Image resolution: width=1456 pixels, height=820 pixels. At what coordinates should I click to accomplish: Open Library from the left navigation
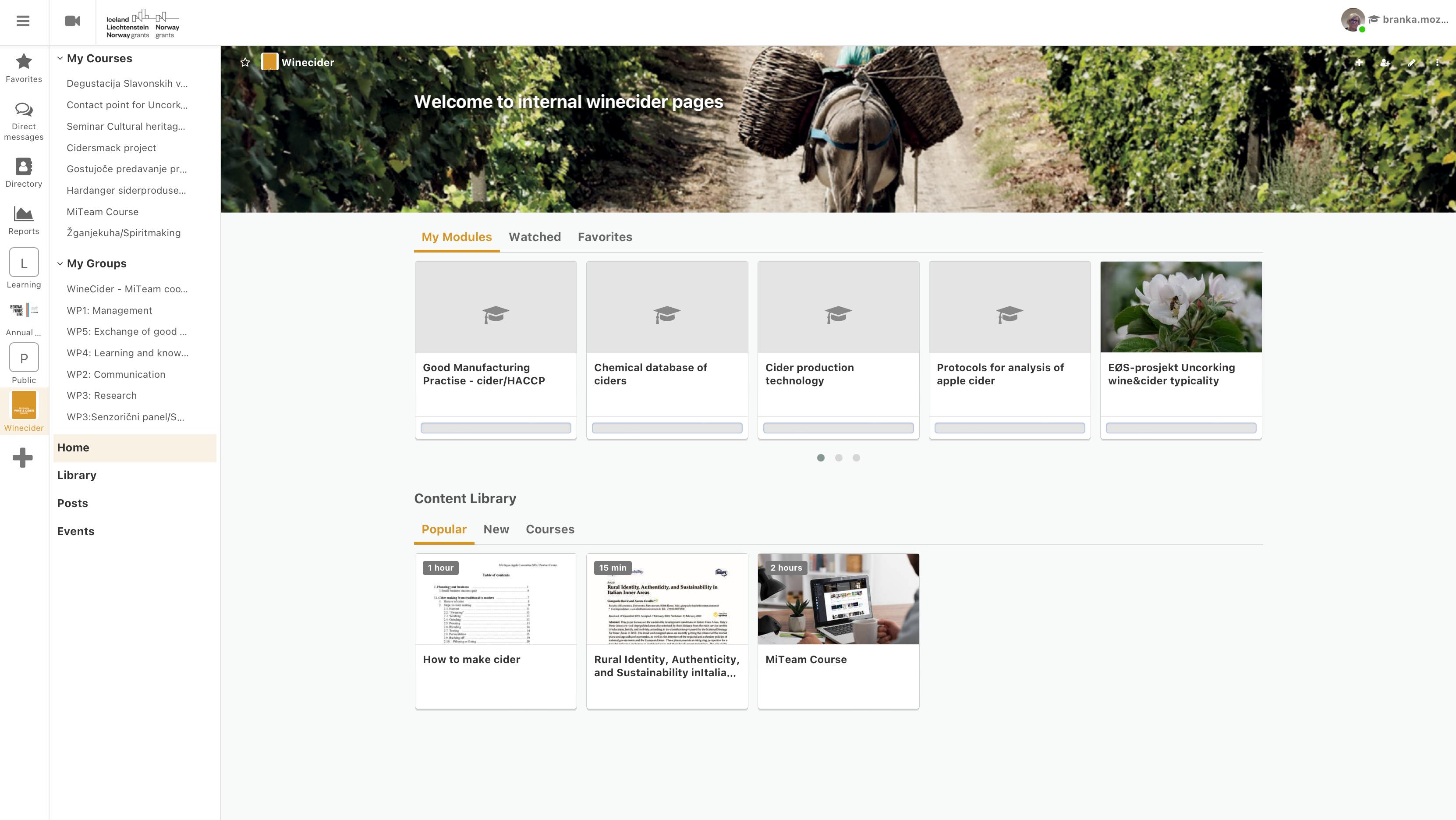coord(77,475)
